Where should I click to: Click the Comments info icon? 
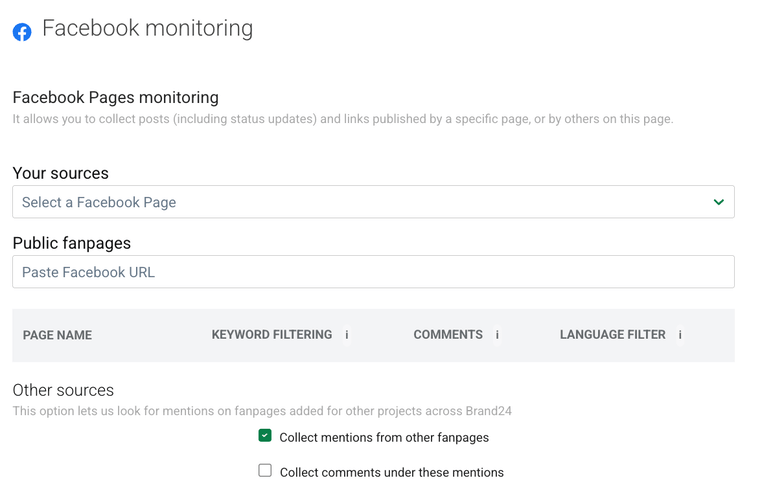coord(497,335)
